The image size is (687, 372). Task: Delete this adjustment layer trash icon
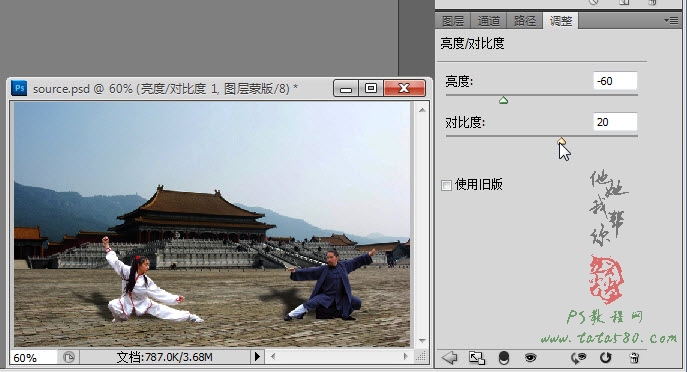(634, 358)
